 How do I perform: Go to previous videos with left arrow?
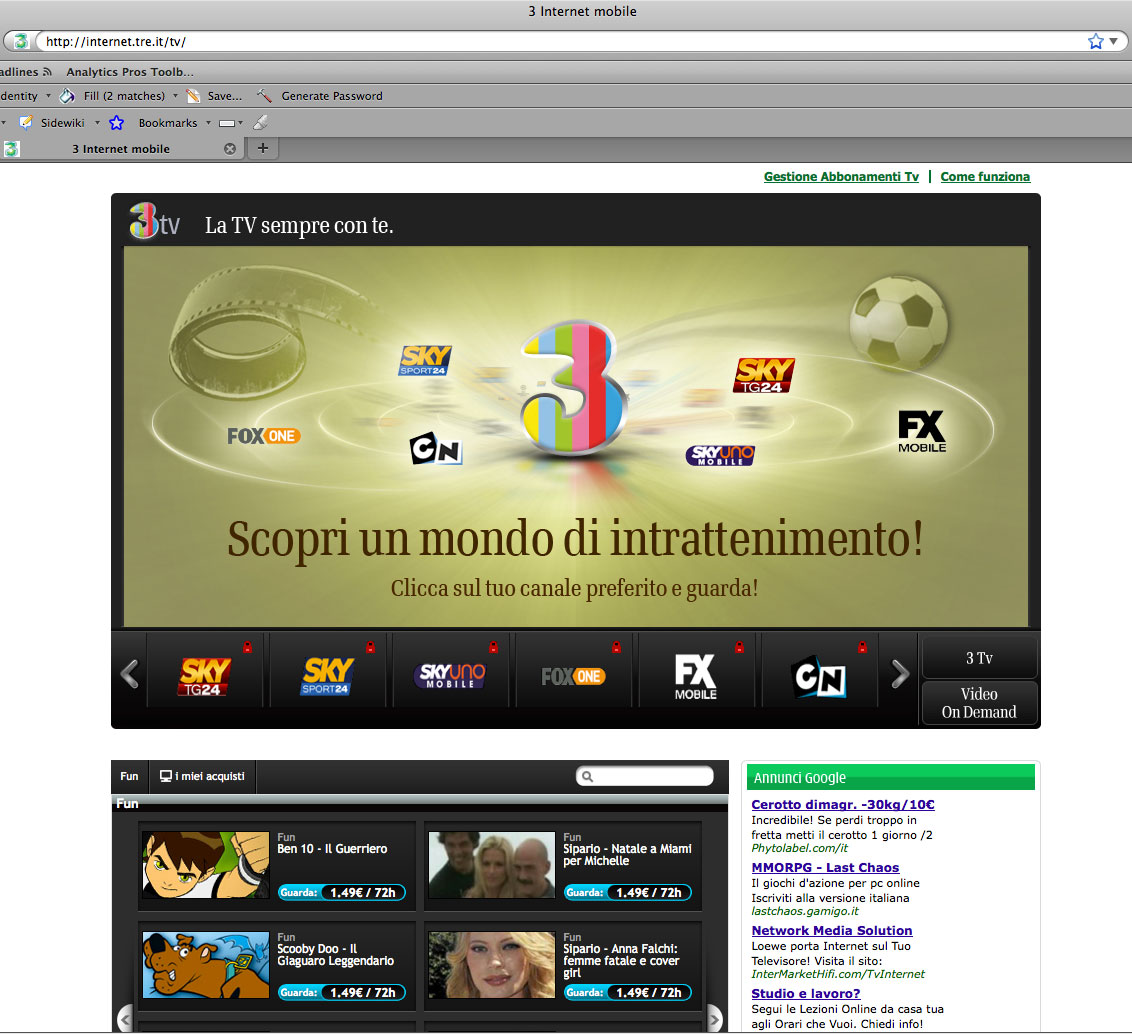coord(125,1019)
